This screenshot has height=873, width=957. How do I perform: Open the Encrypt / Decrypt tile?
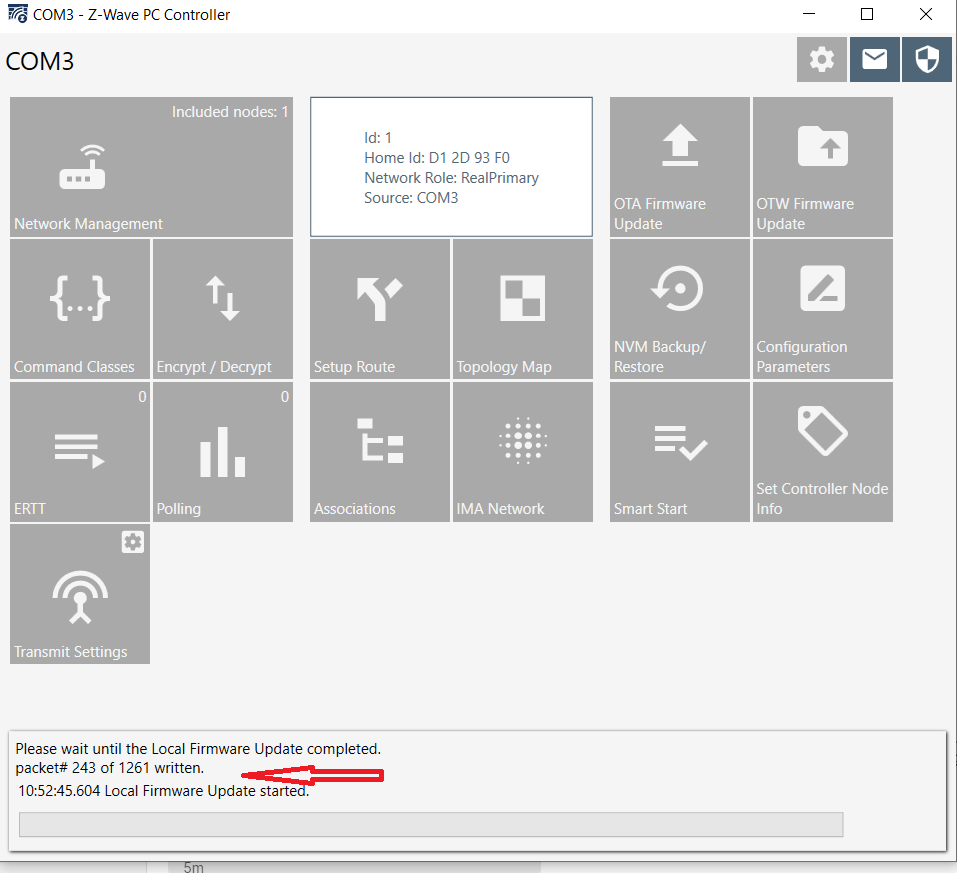[x=223, y=309]
